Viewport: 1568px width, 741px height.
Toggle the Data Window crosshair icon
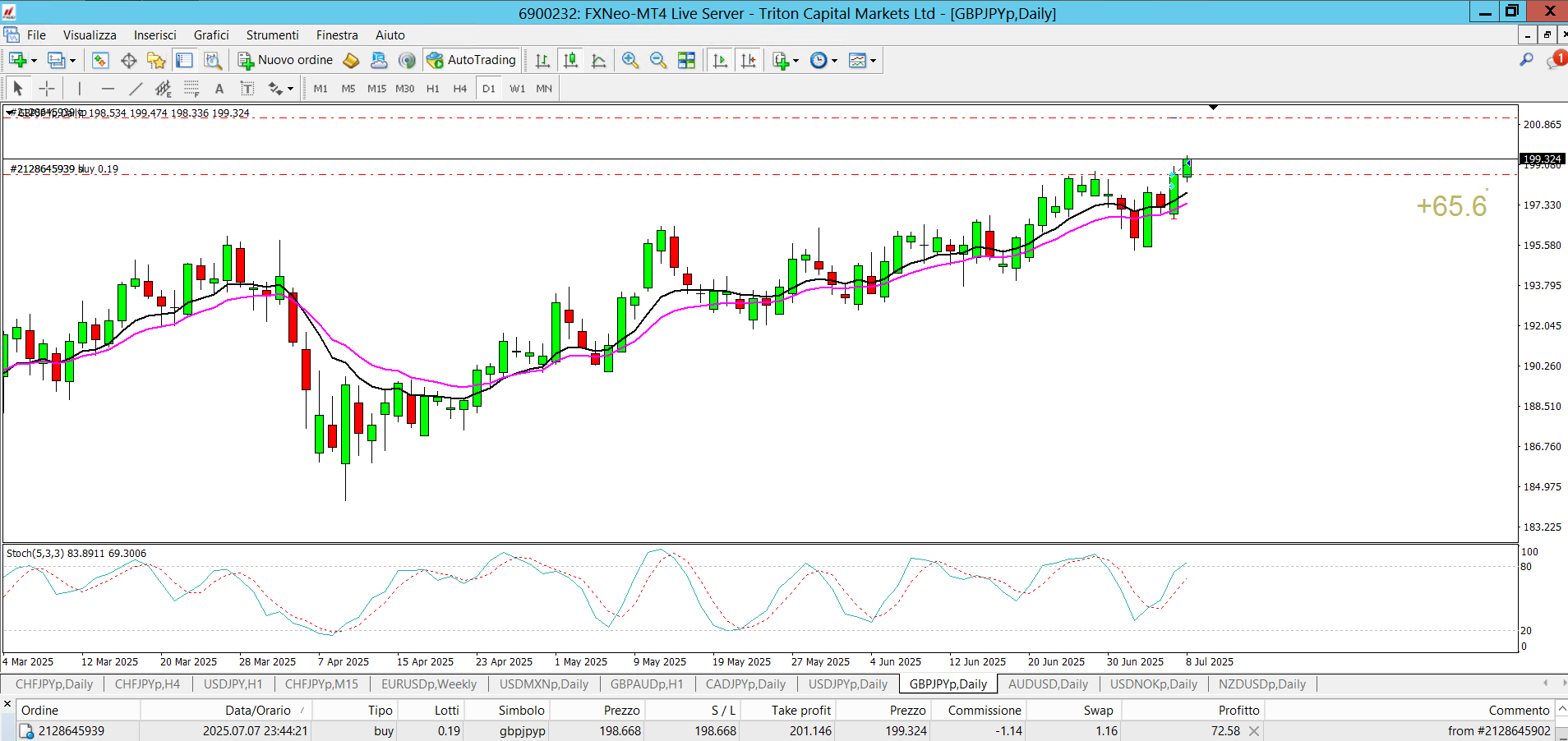128,60
